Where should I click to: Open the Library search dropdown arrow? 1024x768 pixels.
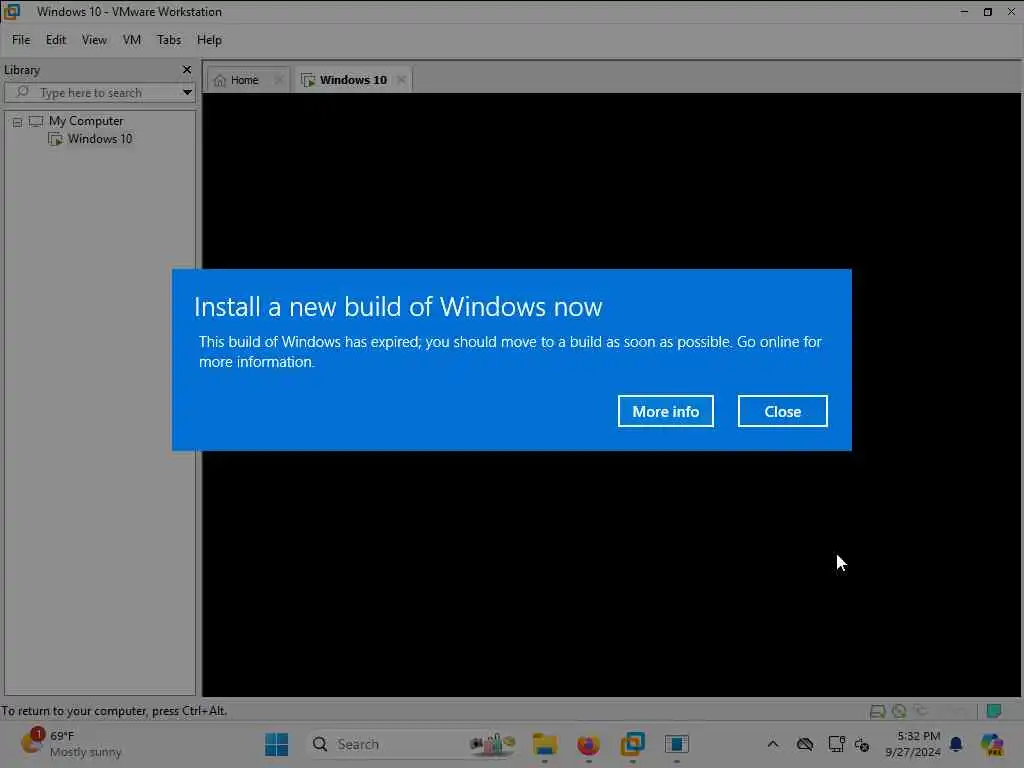[x=187, y=93]
